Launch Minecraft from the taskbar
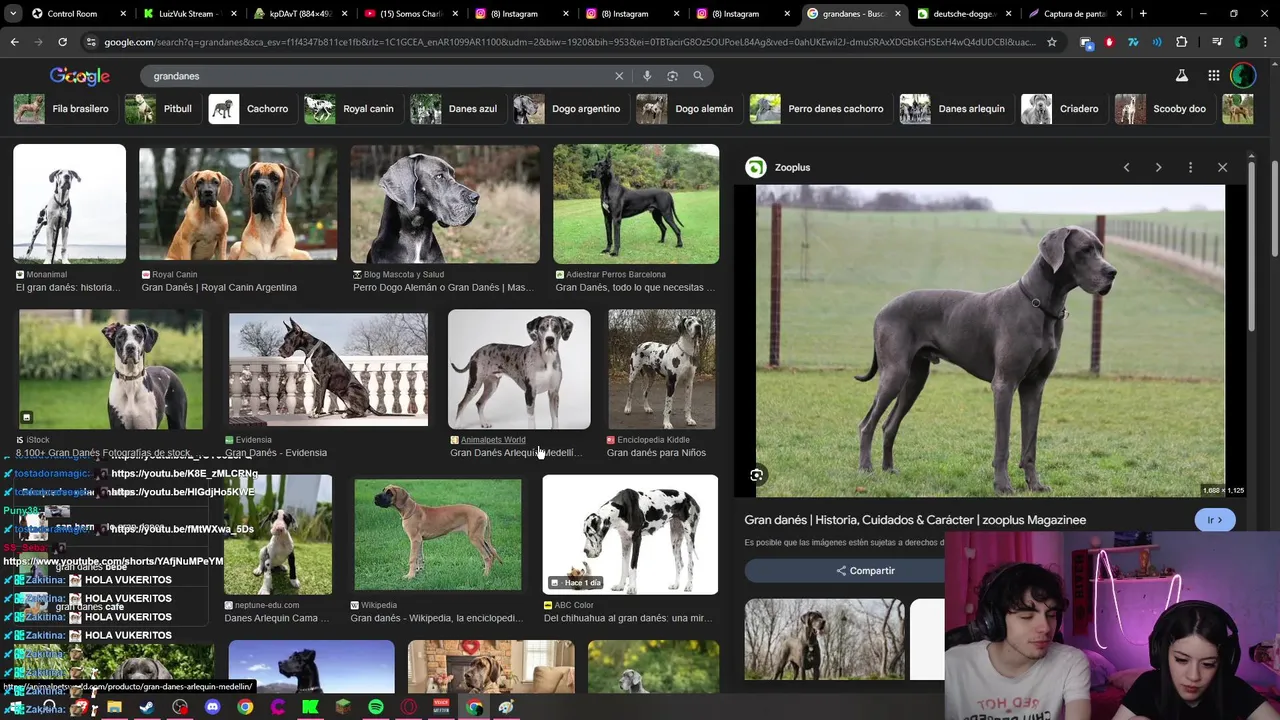Viewport: 1280px width, 720px height. point(343,707)
